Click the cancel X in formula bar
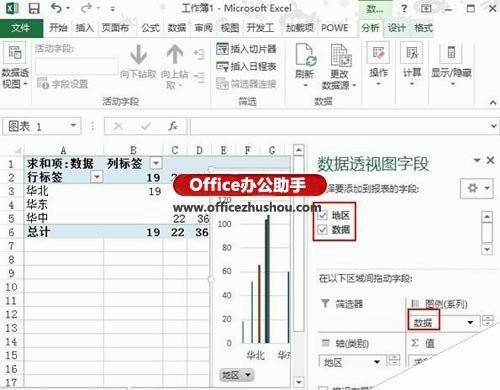This screenshot has height=390, width=500. point(118,126)
